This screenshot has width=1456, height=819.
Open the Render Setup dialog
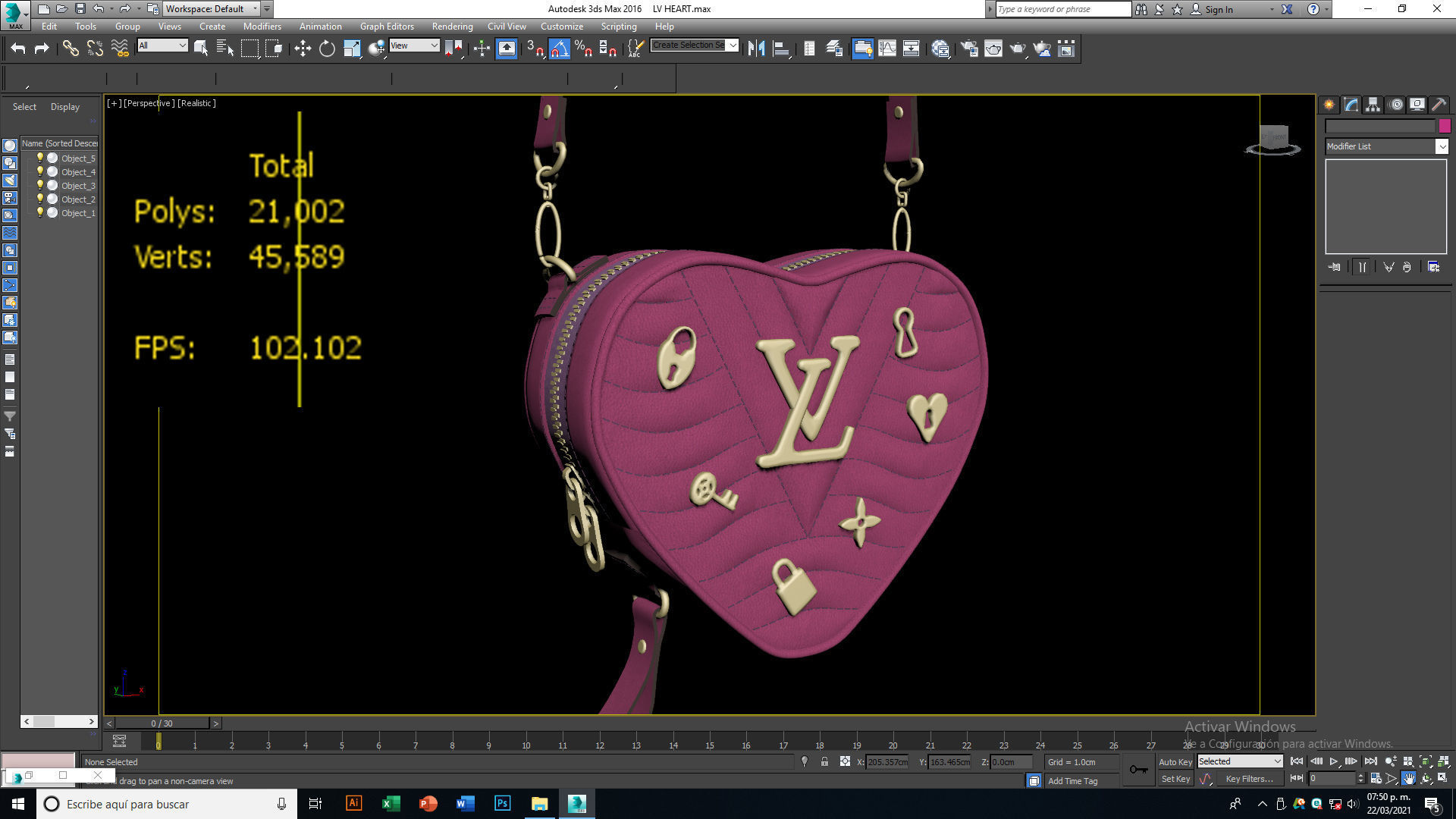point(968,49)
